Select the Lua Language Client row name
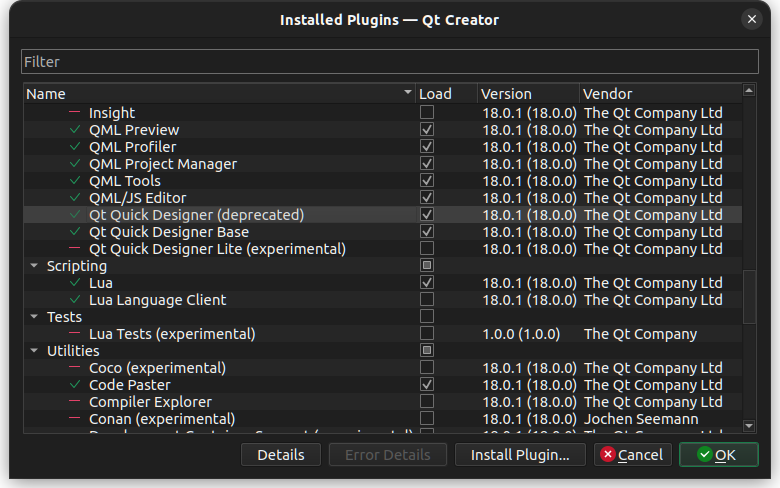Screen dimensions: 780x488 [157, 300]
